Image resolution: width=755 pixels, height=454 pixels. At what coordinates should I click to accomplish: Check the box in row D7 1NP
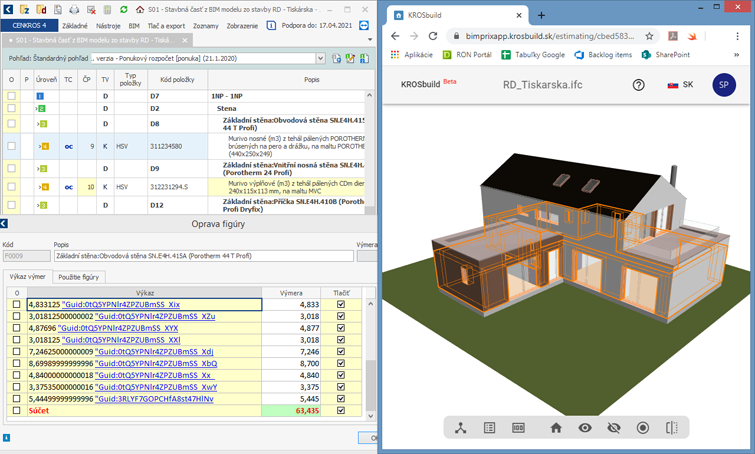pyautogui.click(x=12, y=96)
